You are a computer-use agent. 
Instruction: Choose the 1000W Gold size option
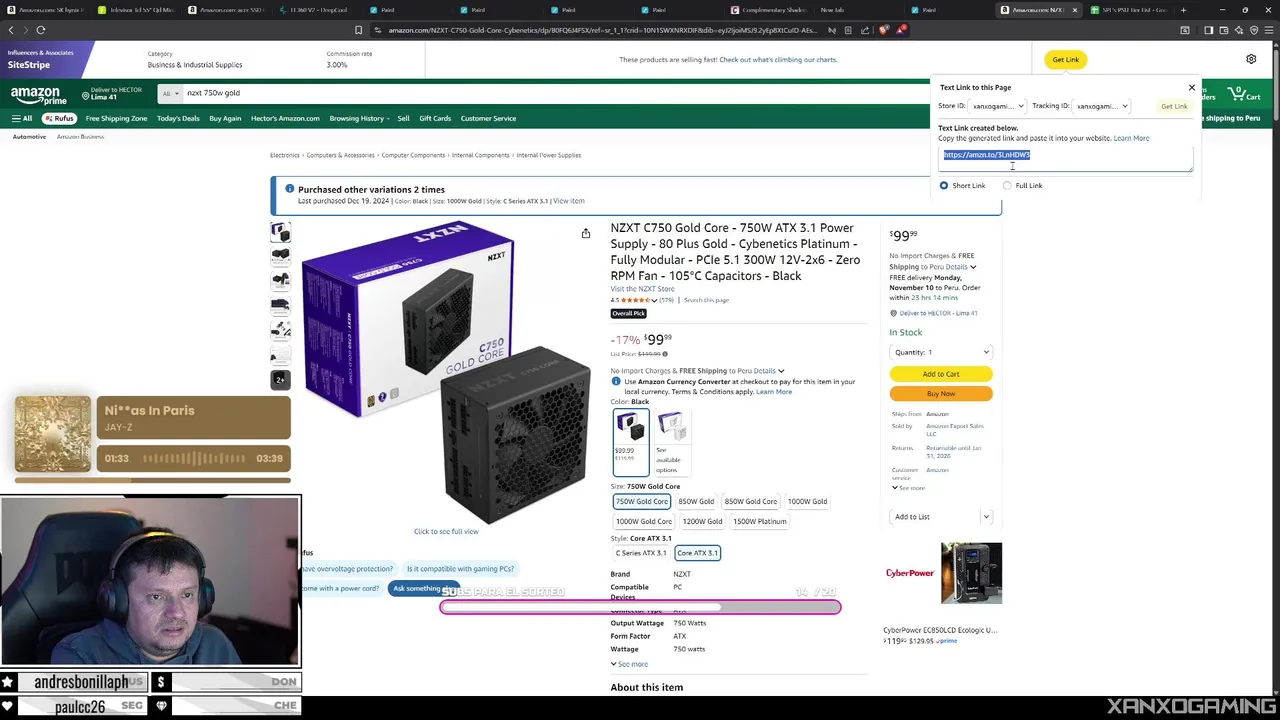[x=807, y=501]
